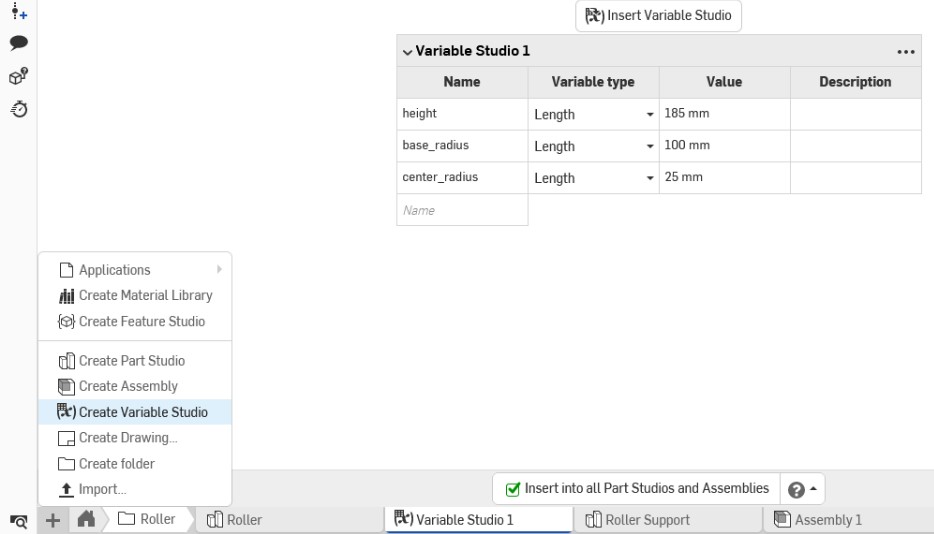Click the add custom feature icon in sidebar
This screenshot has height=534, width=934.
[19, 11]
